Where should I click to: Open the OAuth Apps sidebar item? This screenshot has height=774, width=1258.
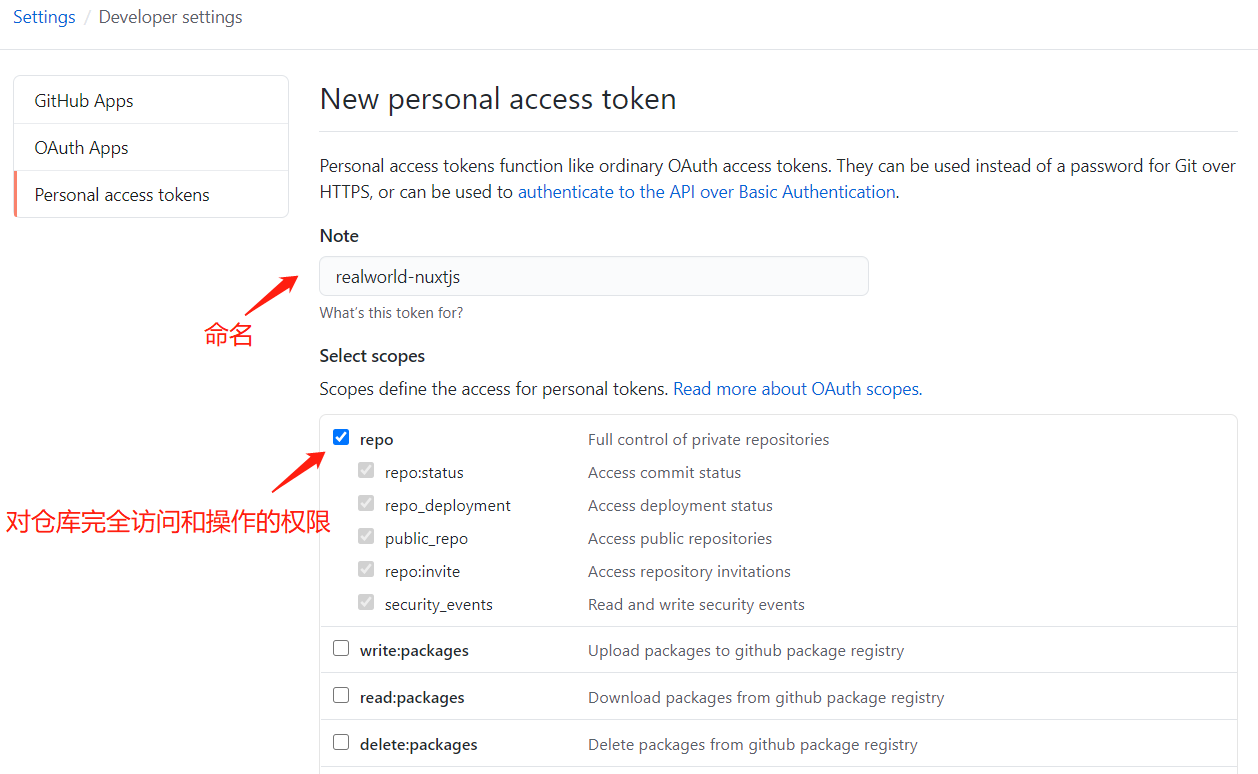[x=151, y=147]
